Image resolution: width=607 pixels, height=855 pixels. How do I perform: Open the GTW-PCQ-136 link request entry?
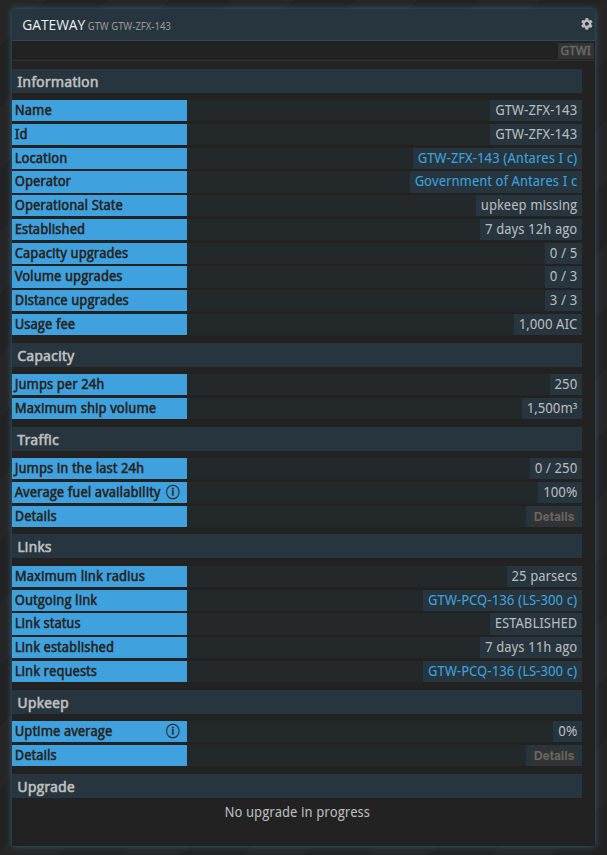point(502,671)
